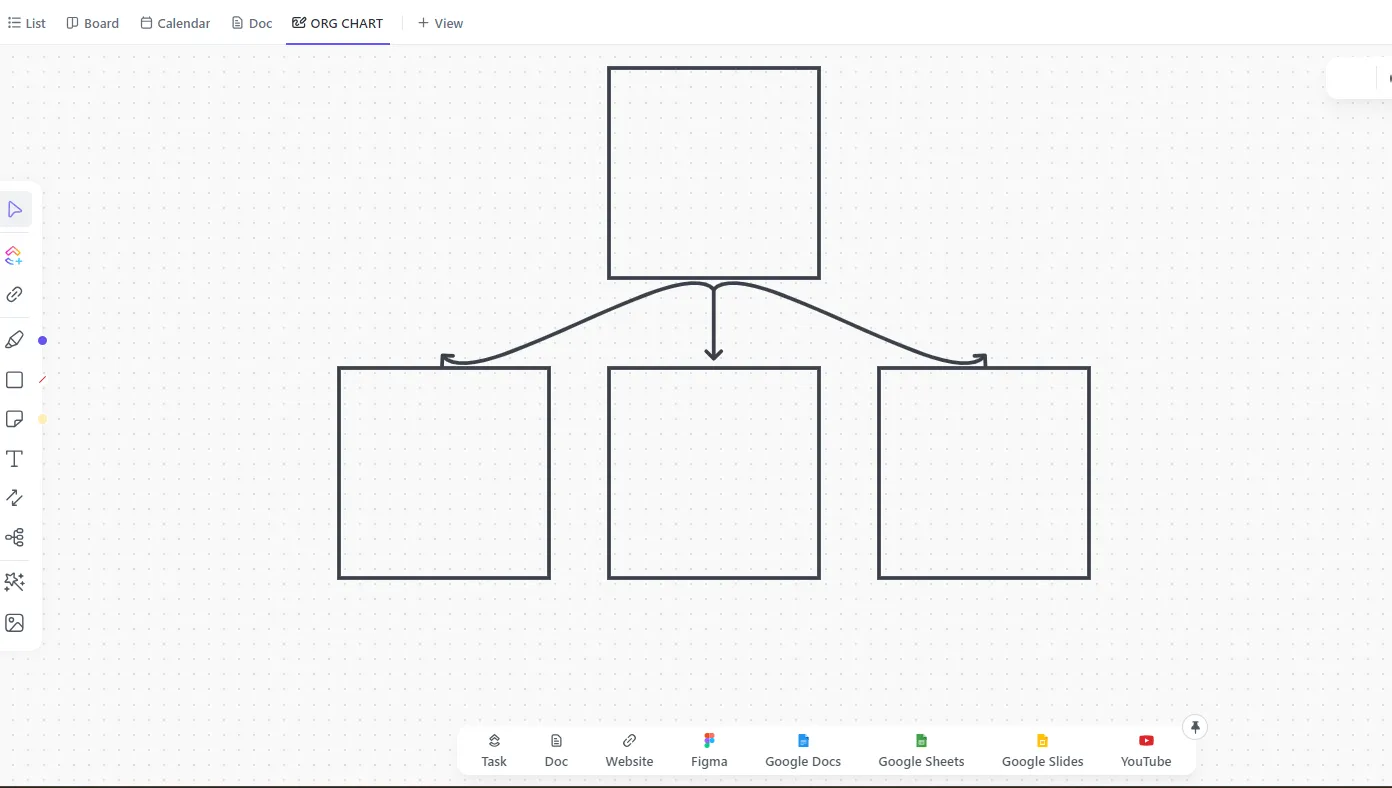Image resolution: width=1392 pixels, height=788 pixels.
Task: Select the pointer selection tool
Action: 15,210
